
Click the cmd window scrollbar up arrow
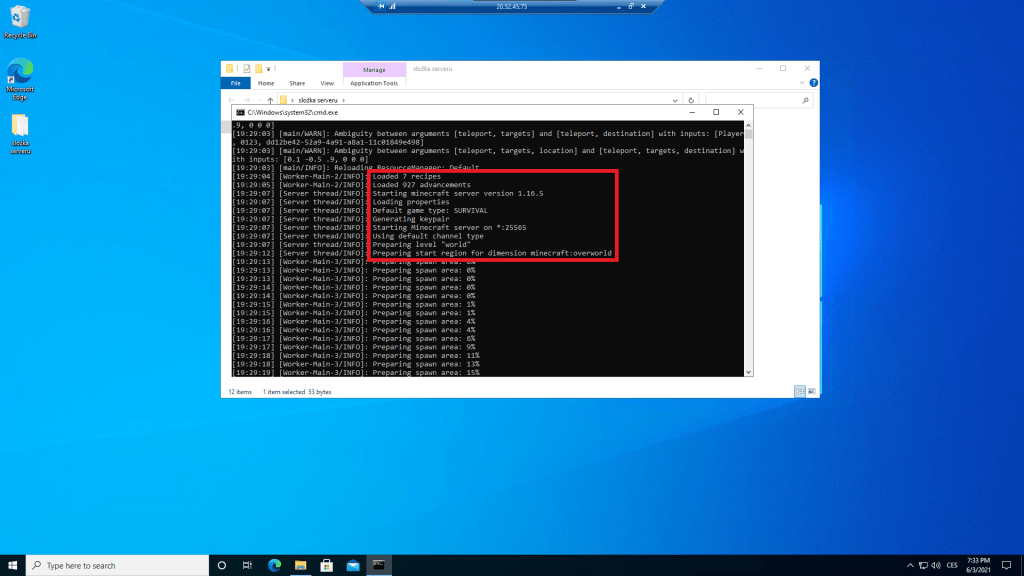click(748, 125)
